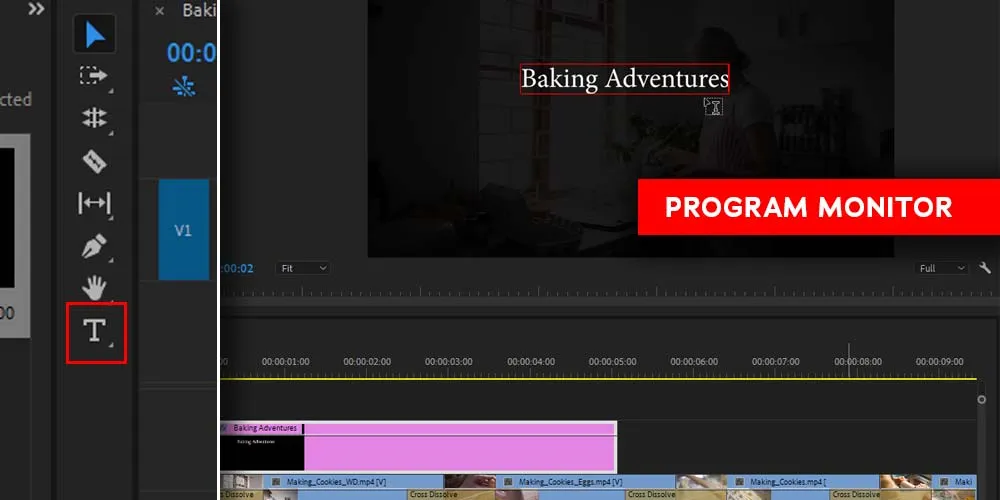This screenshot has height=500, width=1000.
Task: Open Program Monitor wrench settings
Action: coord(986,269)
